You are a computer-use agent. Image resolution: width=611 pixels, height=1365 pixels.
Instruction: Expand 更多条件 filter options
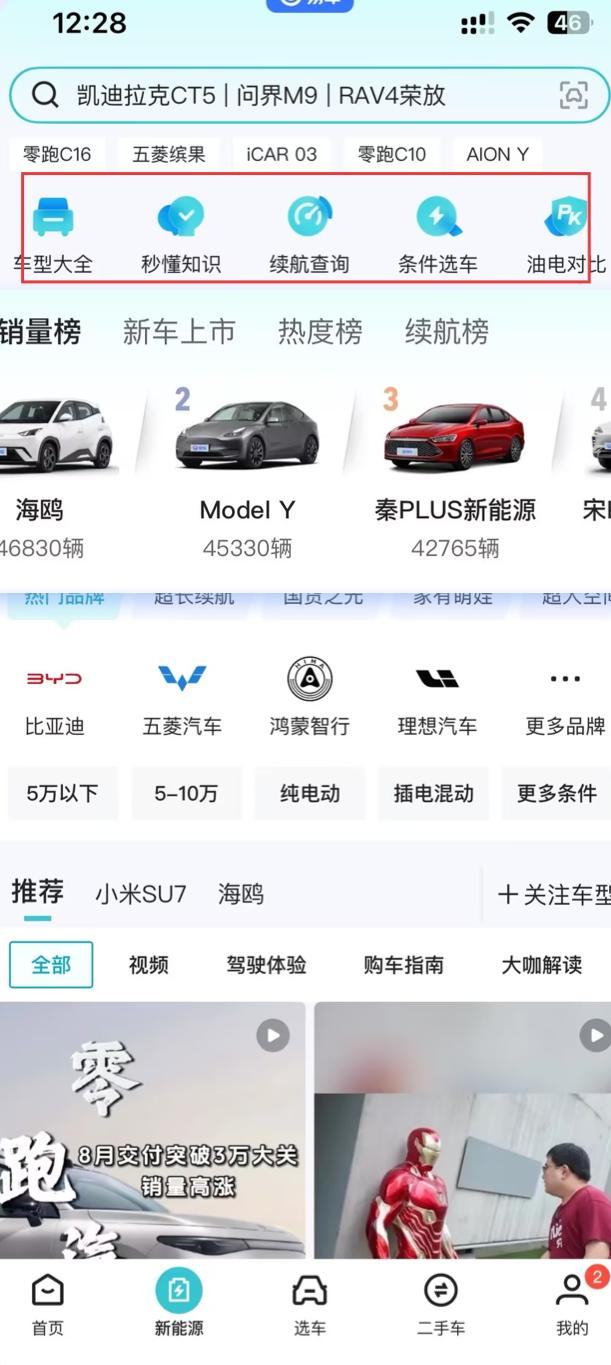[x=557, y=794]
